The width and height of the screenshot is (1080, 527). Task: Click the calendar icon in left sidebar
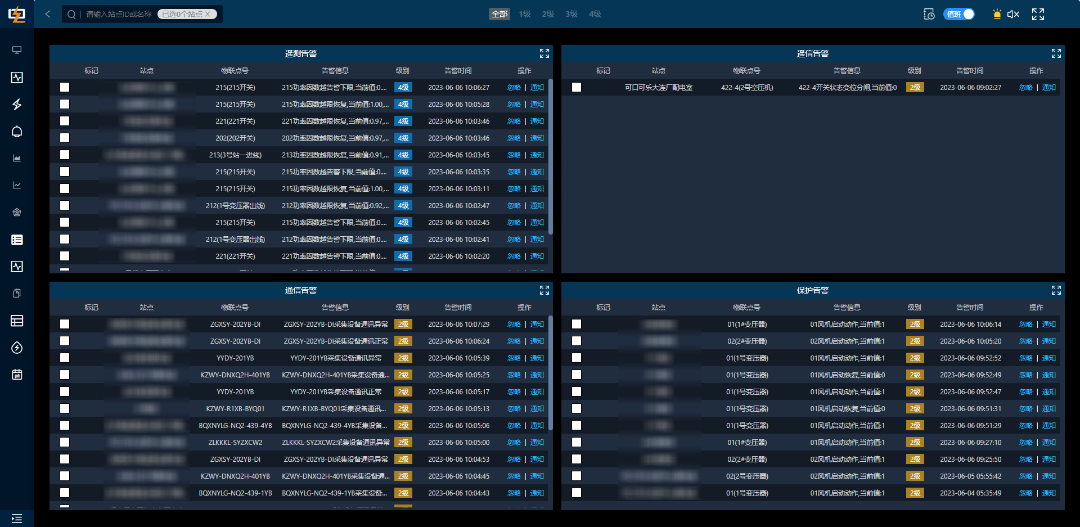point(17,375)
